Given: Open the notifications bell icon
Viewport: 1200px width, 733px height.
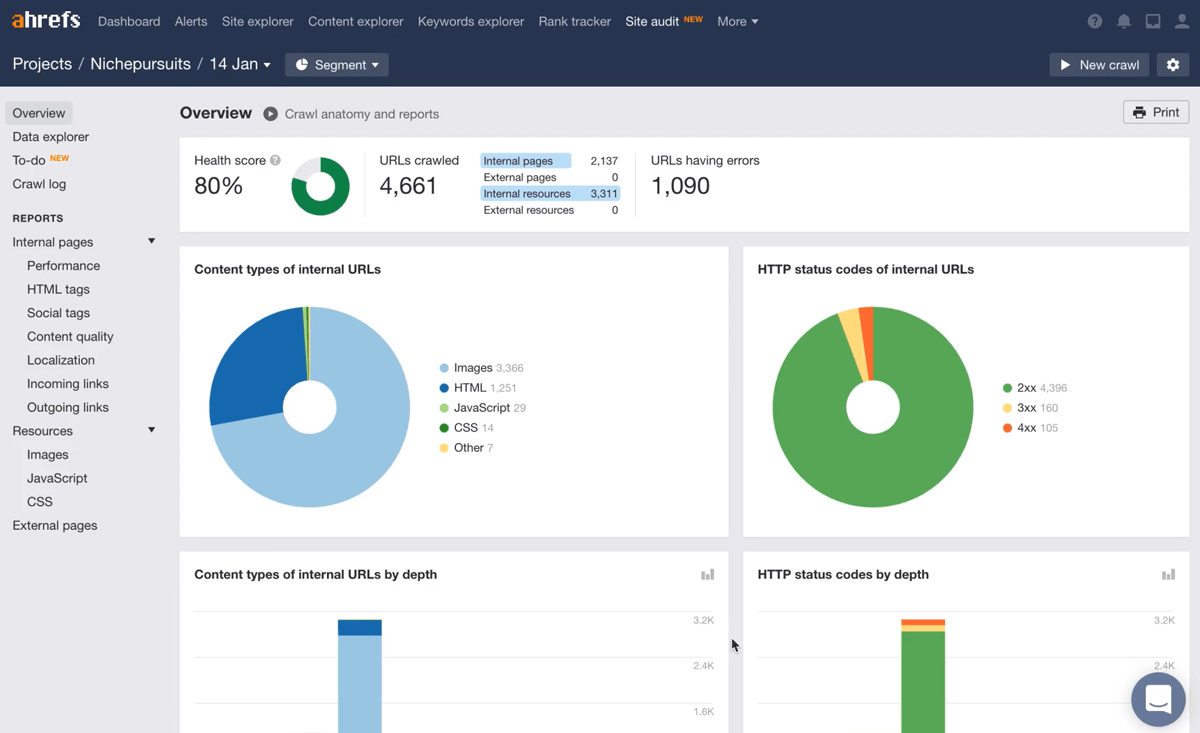Looking at the screenshot, I should tap(1124, 21).
